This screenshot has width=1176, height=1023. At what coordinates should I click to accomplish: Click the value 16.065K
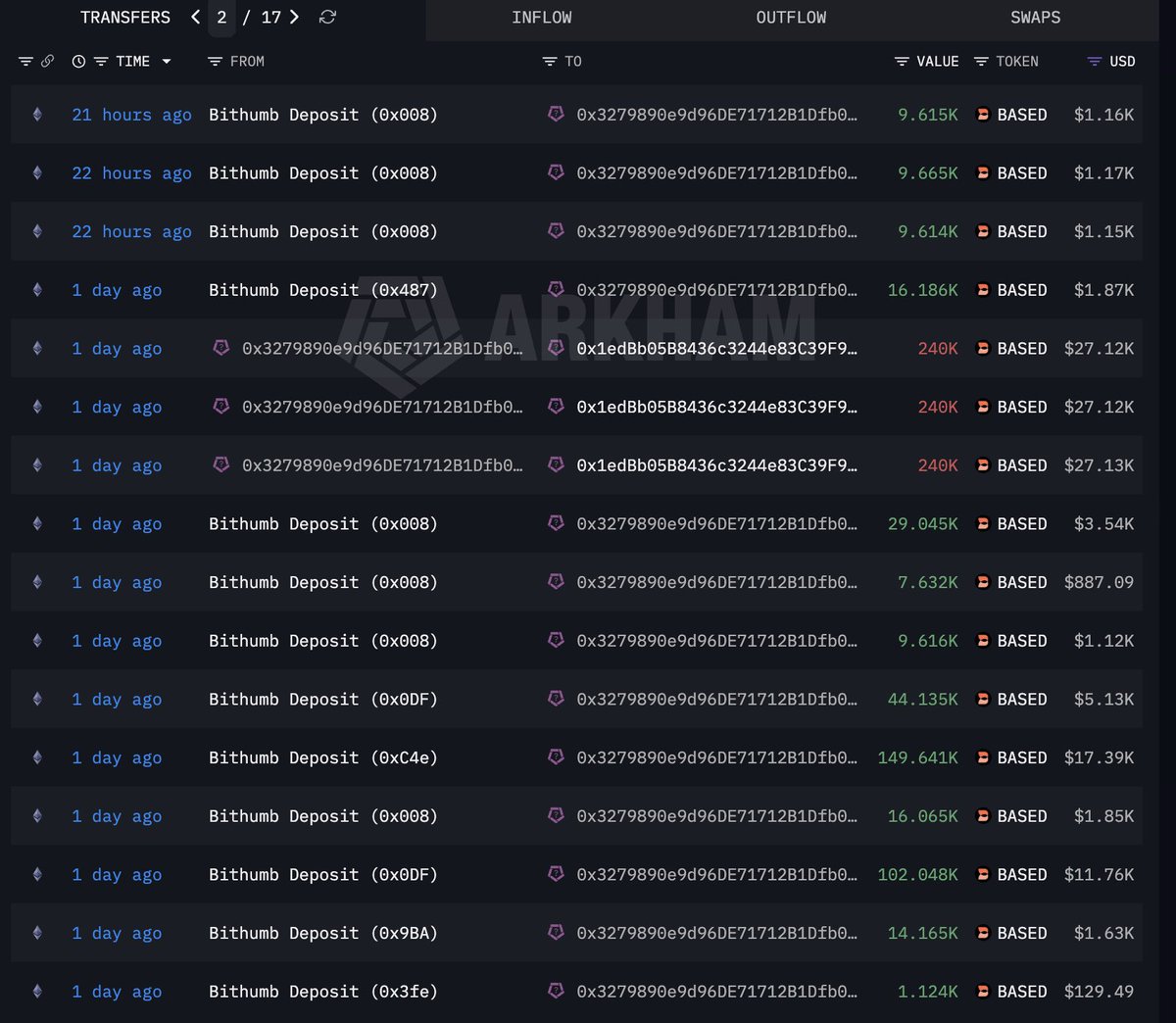tap(923, 816)
